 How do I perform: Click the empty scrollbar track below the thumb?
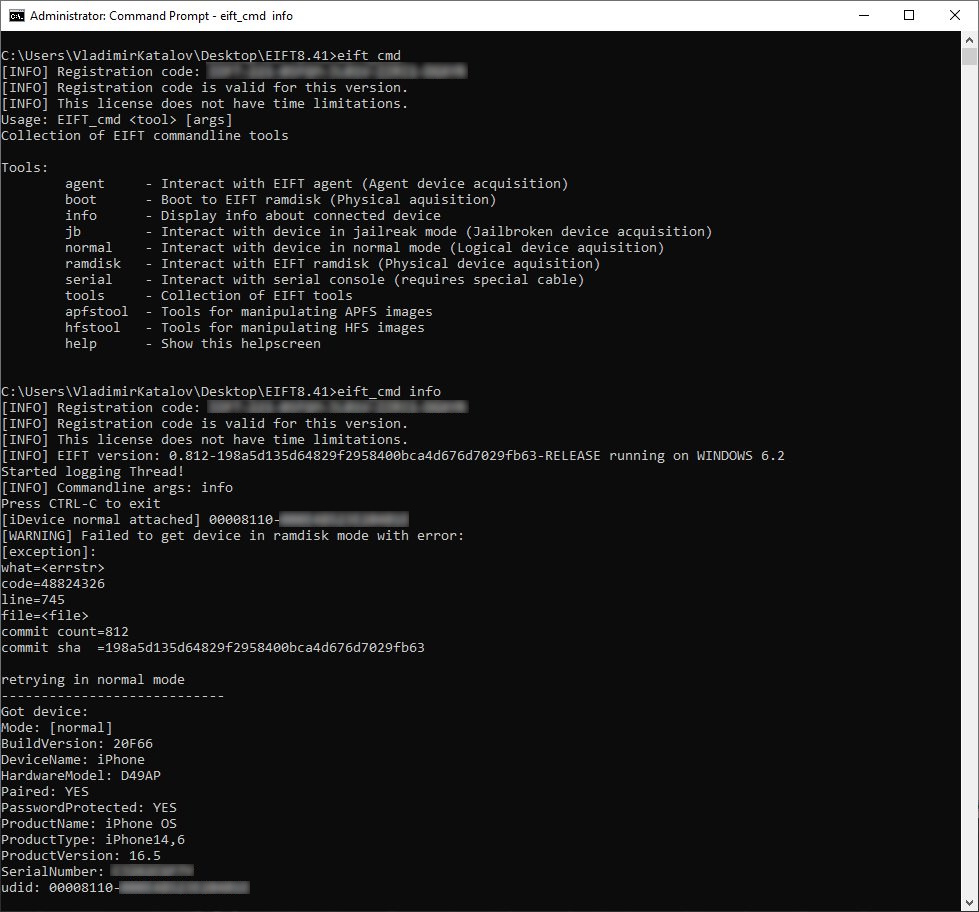tap(969, 500)
